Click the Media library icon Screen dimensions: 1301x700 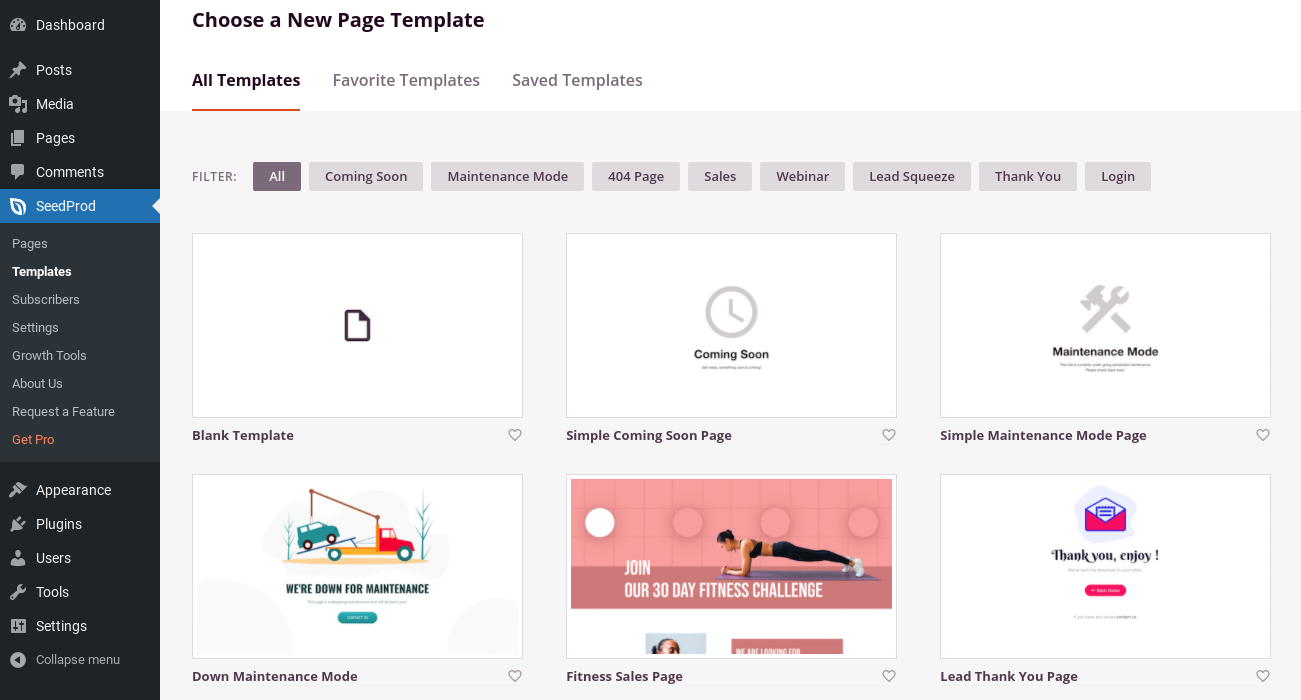pos(18,104)
